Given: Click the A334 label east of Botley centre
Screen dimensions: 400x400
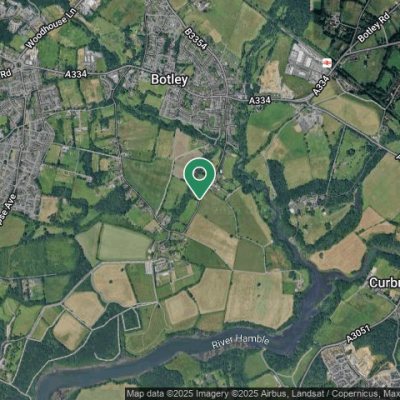Looking at the screenshot, I should click(260, 100).
